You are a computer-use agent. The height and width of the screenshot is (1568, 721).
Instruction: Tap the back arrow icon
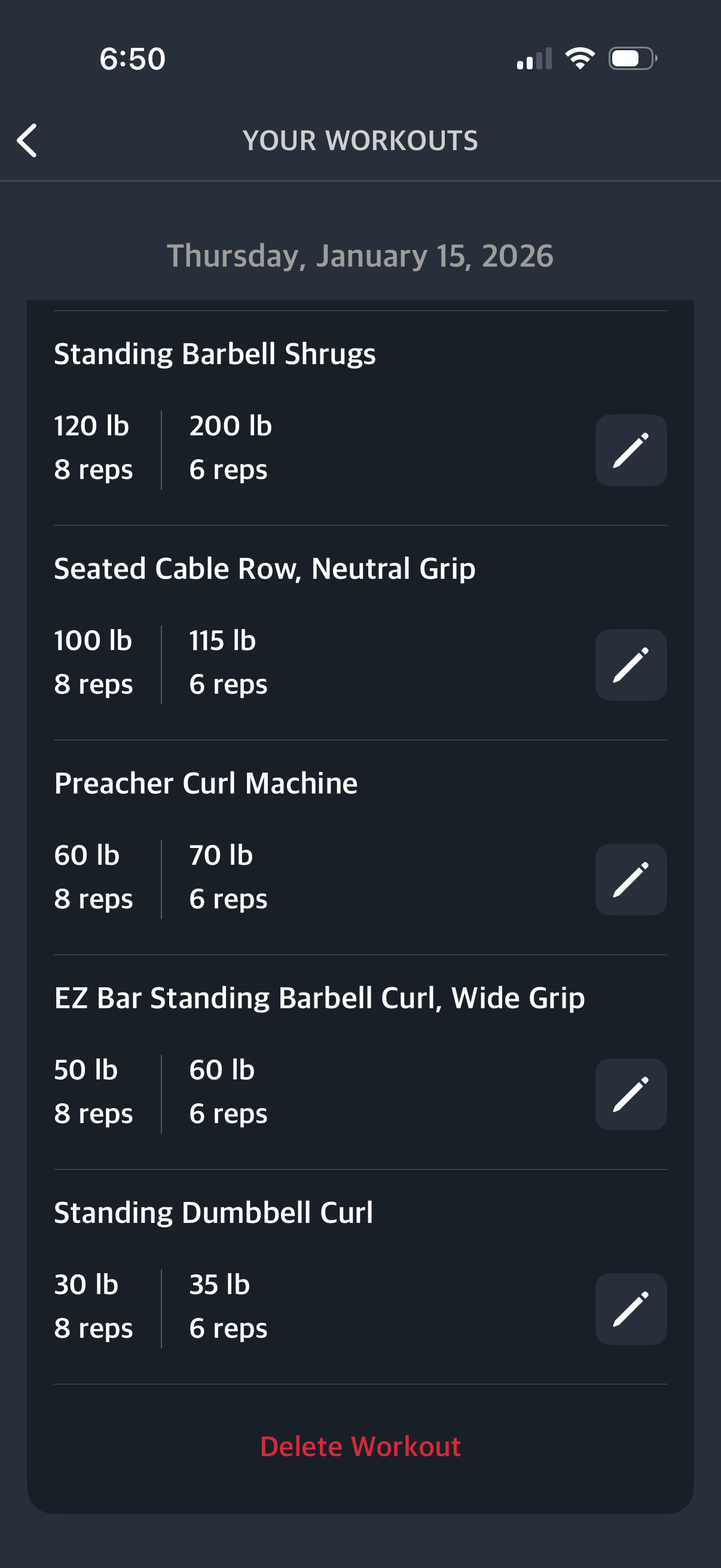tap(28, 141)
